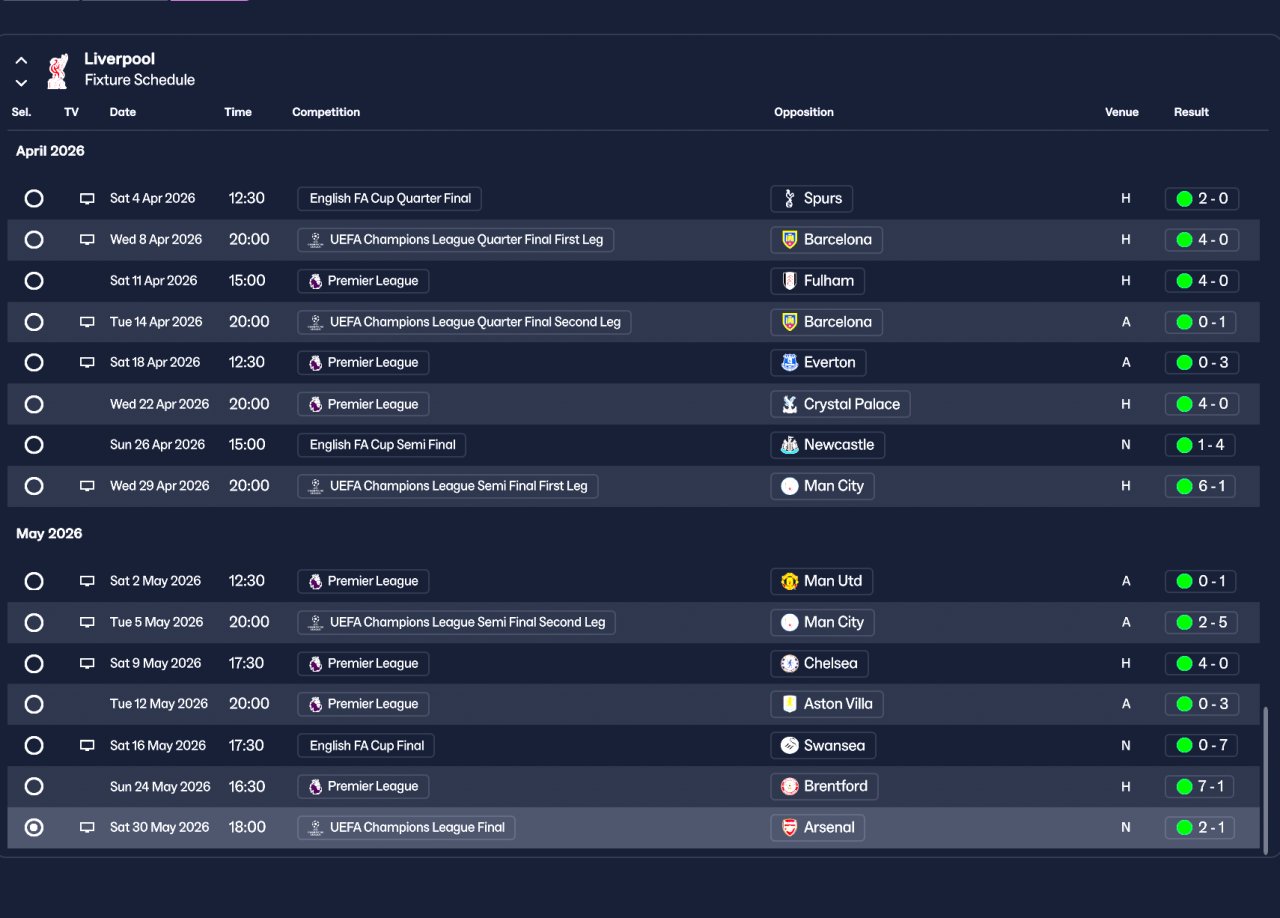Click the date 'Sun 24 May 2026'
1280x918 pixels.
160,787
